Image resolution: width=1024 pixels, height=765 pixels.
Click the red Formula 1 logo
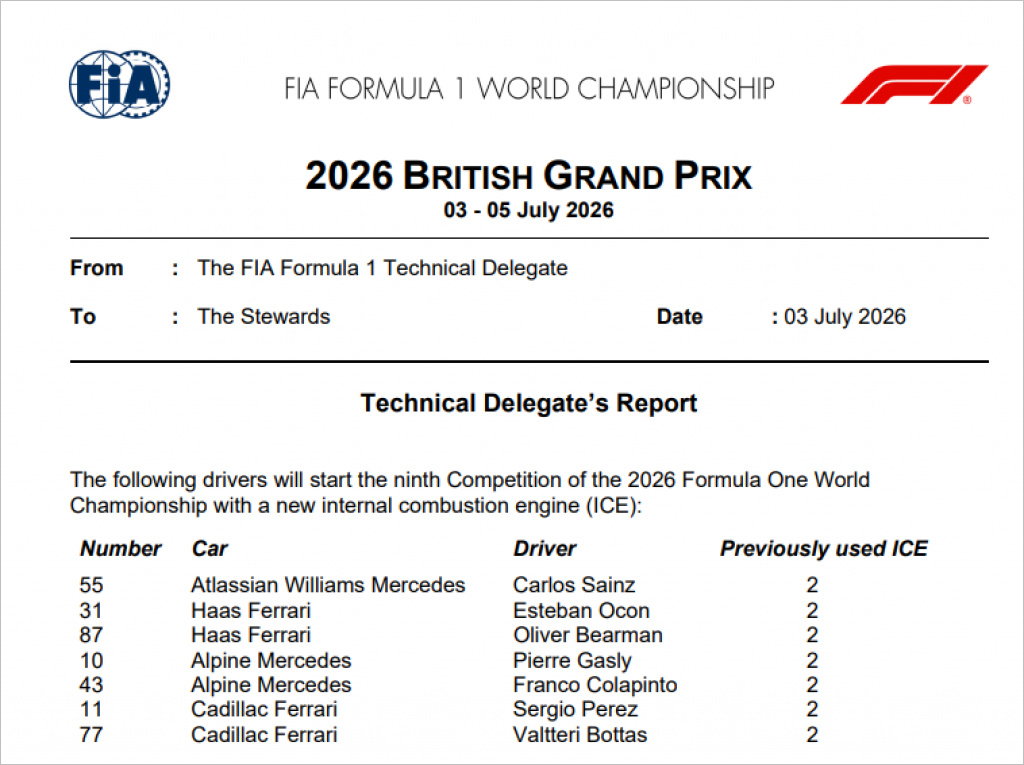[914, 84]
